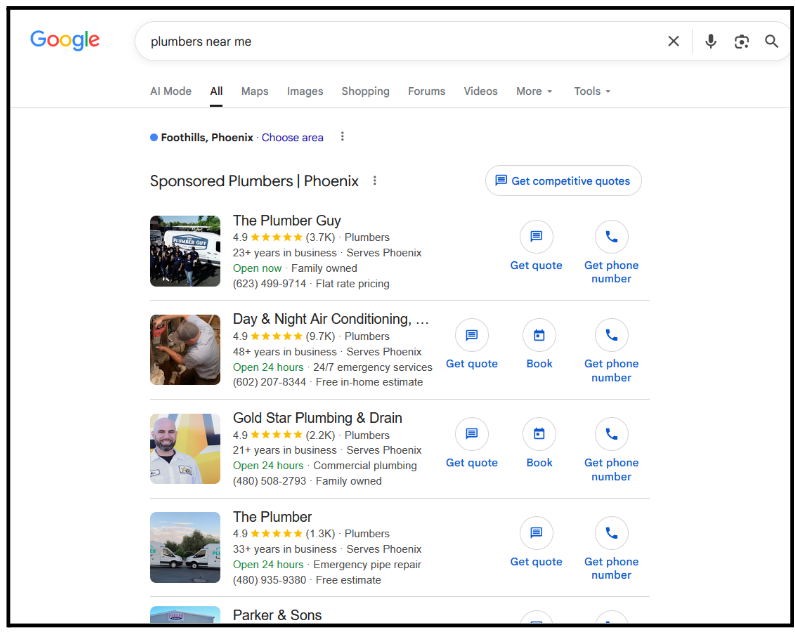
Task: Select the All results tab
Action: tap(216, 91)
